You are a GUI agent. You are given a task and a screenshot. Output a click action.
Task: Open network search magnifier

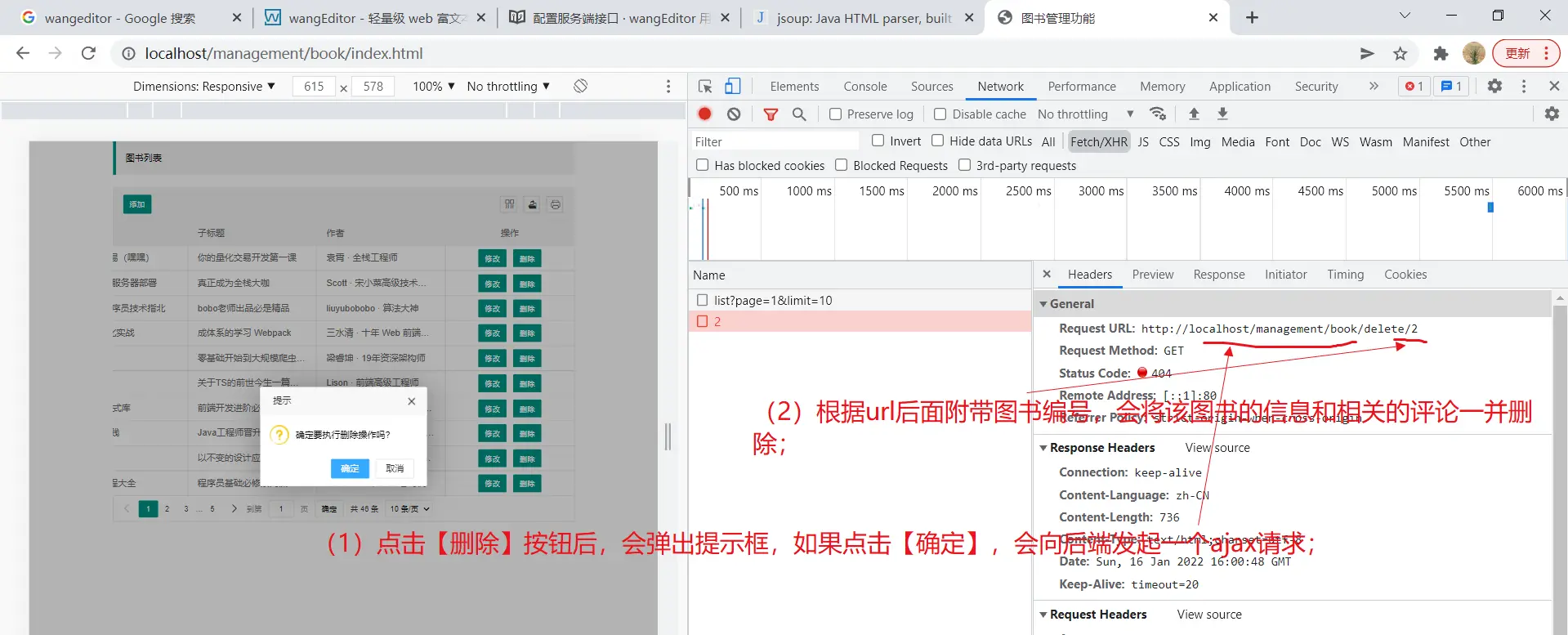click(x=799, y=114)
